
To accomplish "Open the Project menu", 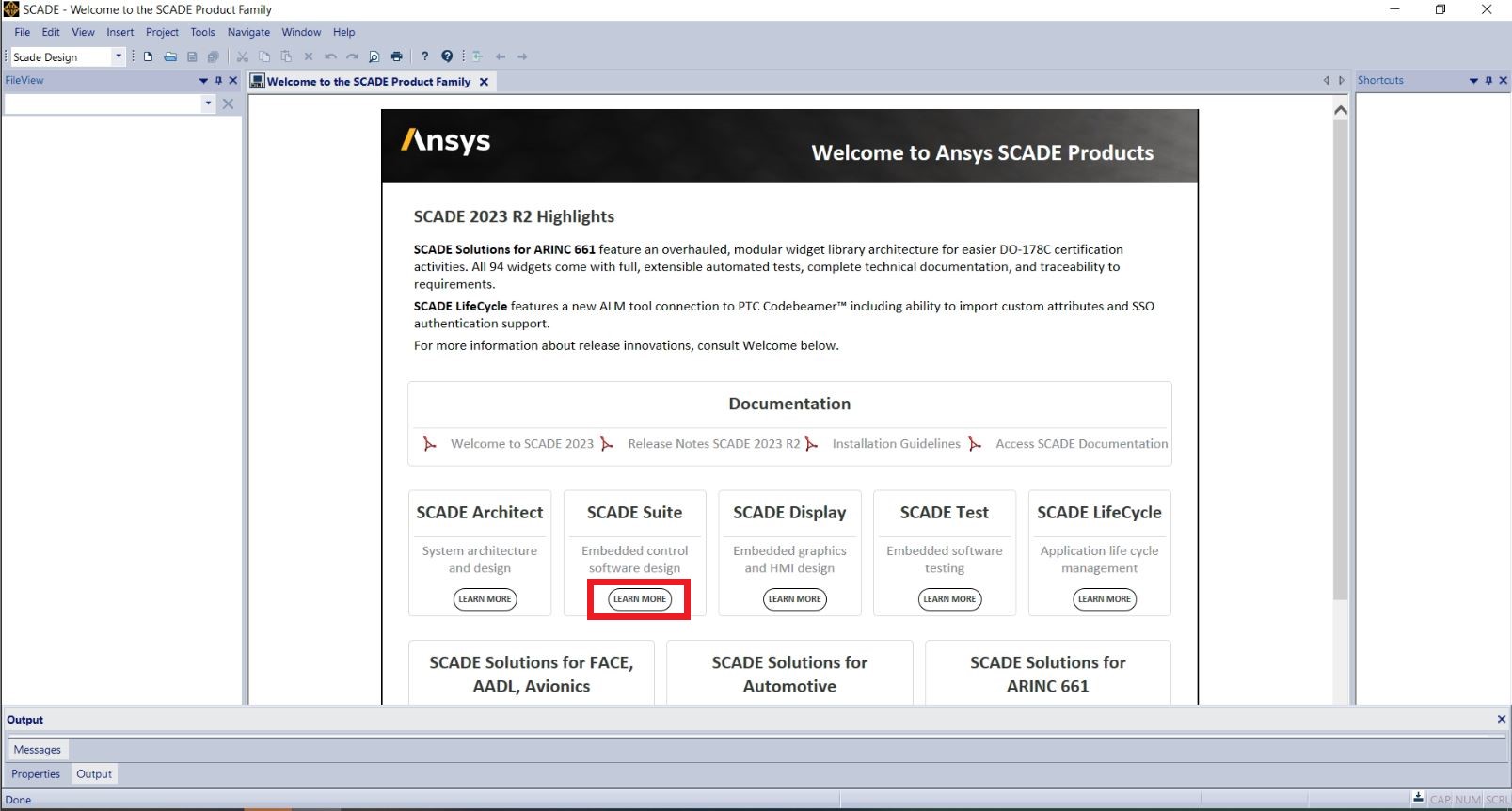I will [162, 32].
